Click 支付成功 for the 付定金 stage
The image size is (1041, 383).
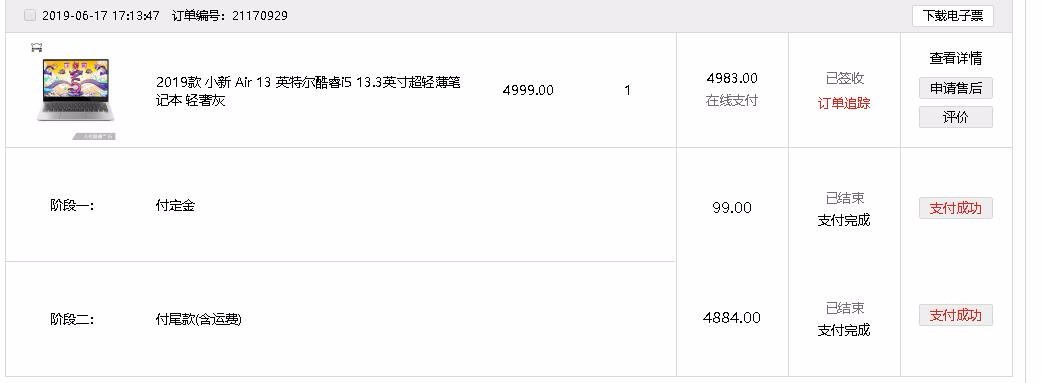click(955, 208)
